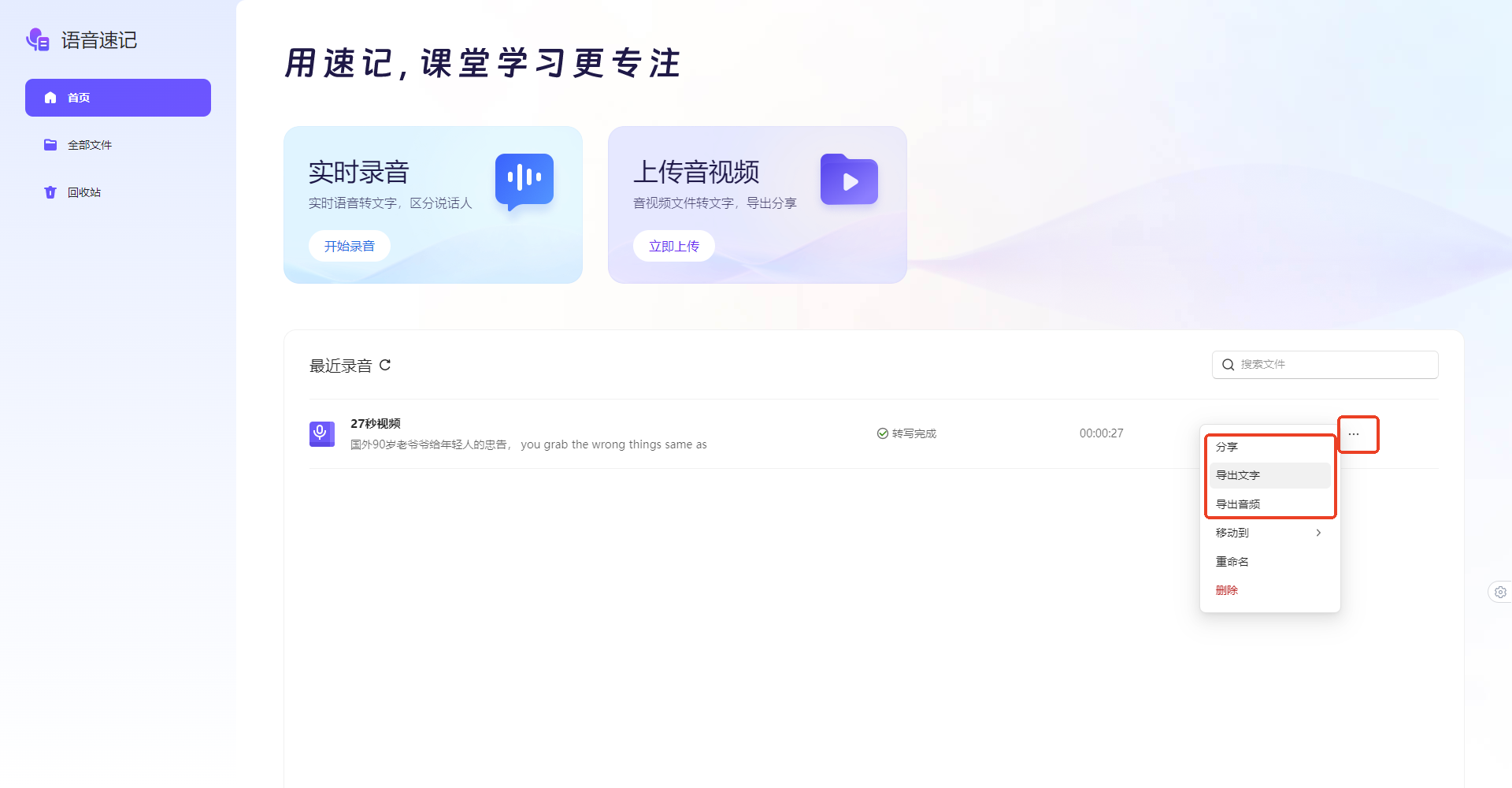Focus the 搜索文件 search field

[x=1325, y=365]
